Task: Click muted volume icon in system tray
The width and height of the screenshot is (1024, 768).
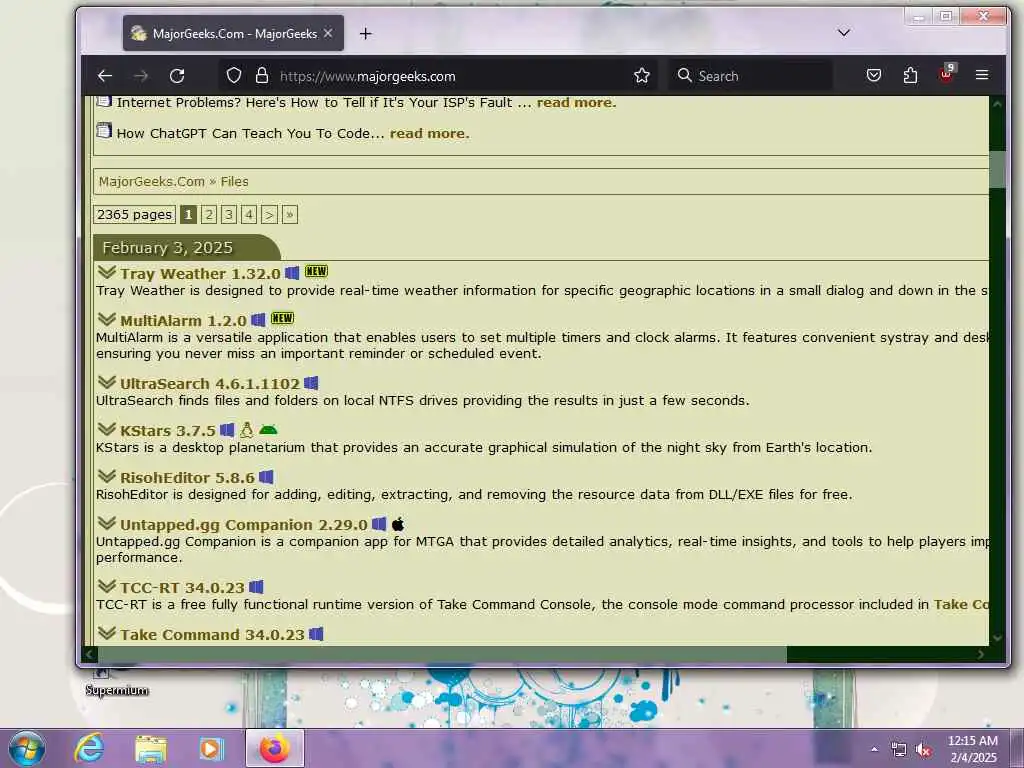Action: click(x=923, y=750)
